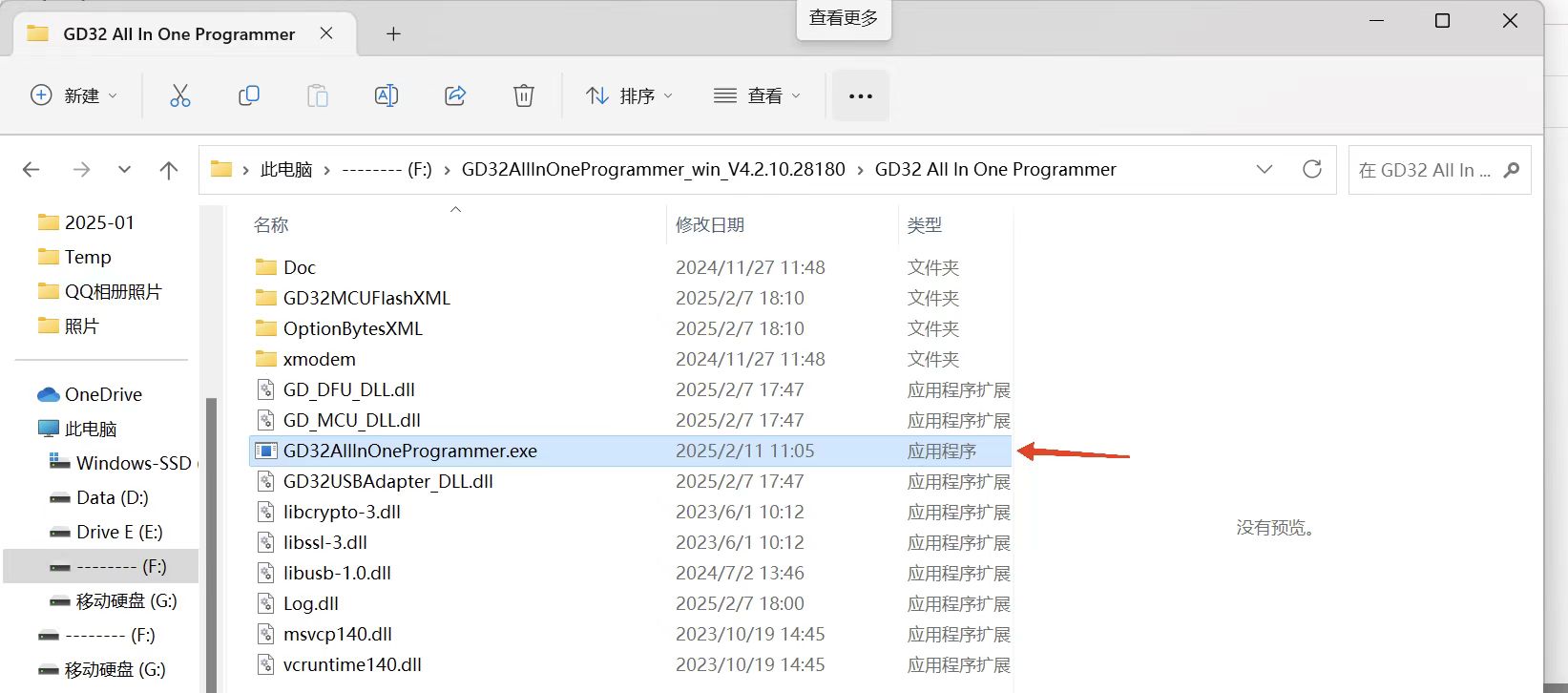Open the three-dot See more menu

tap(860, 95)
